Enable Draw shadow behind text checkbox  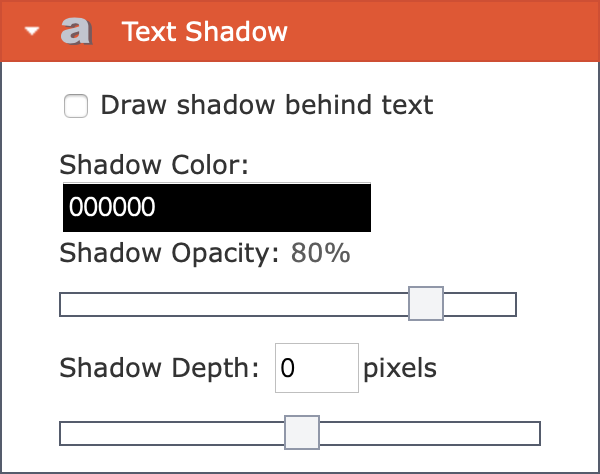click(76, 106)
